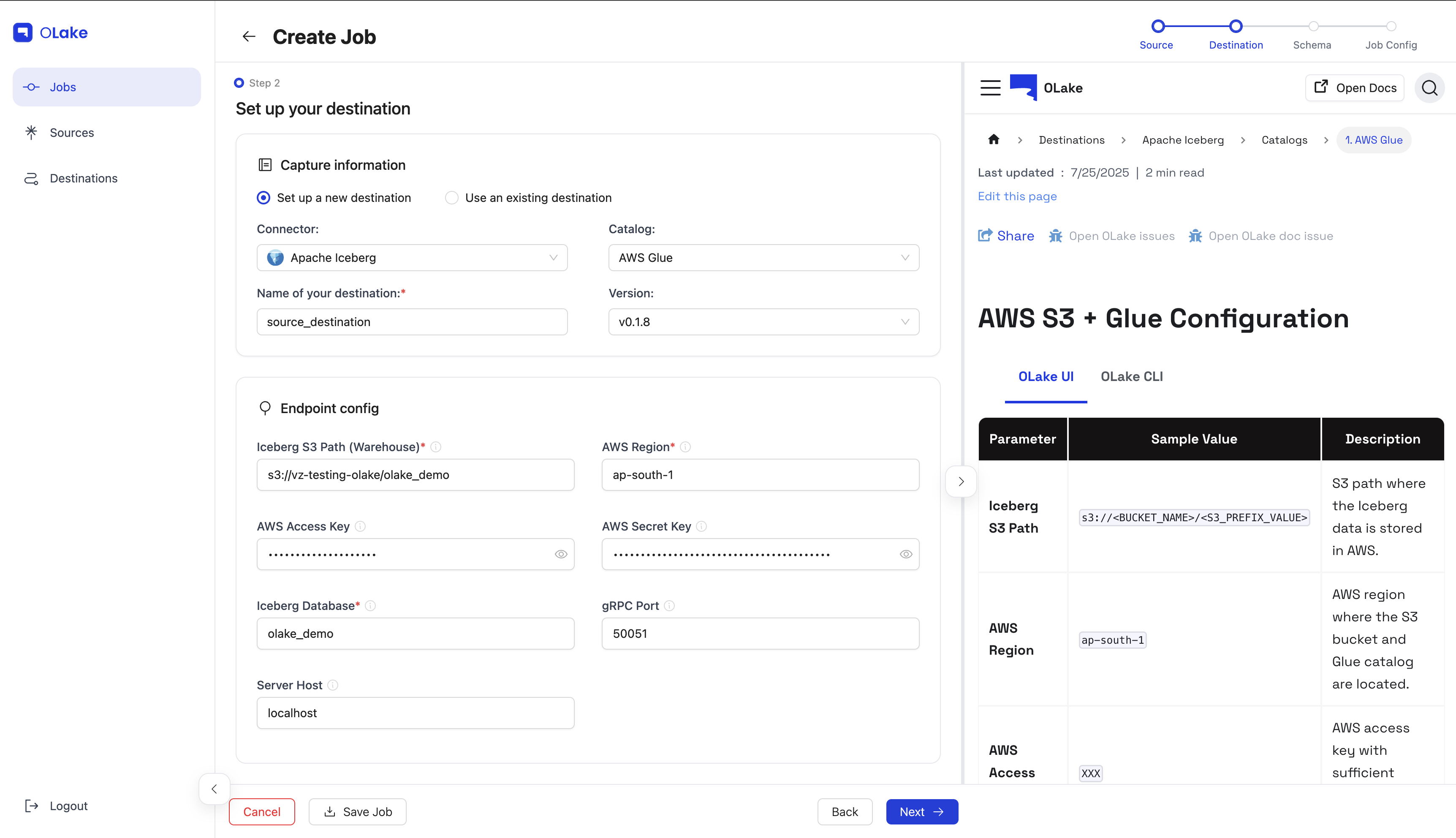Collapse the docs panel with right chevron
The height and width of the screenshot is (838, 1456).
pyautogui.click(x=961, y=482)
